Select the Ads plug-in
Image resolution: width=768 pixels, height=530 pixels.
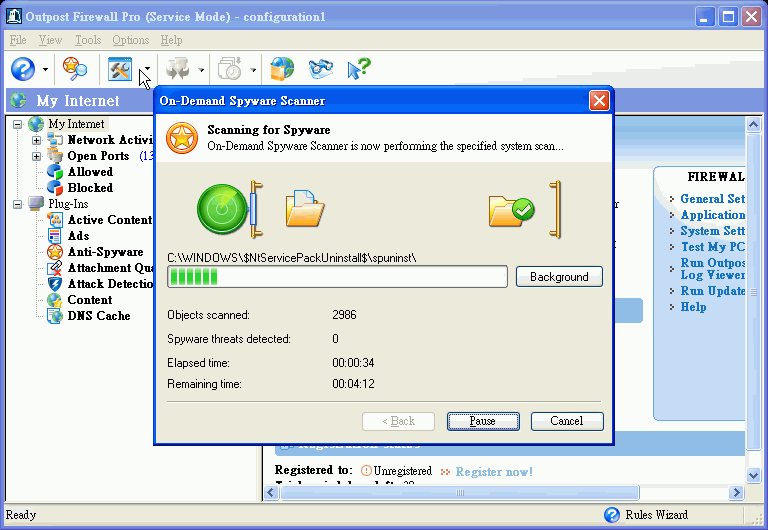pyautogui.click(x=78, y=236)
